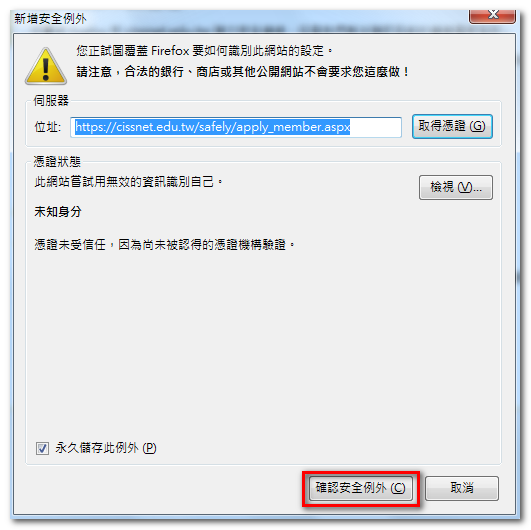Image resolution: width=531 pixels, height=530 pixels.
Task: Click the bold 請注意 bank warning line
Action: (243, 72)
